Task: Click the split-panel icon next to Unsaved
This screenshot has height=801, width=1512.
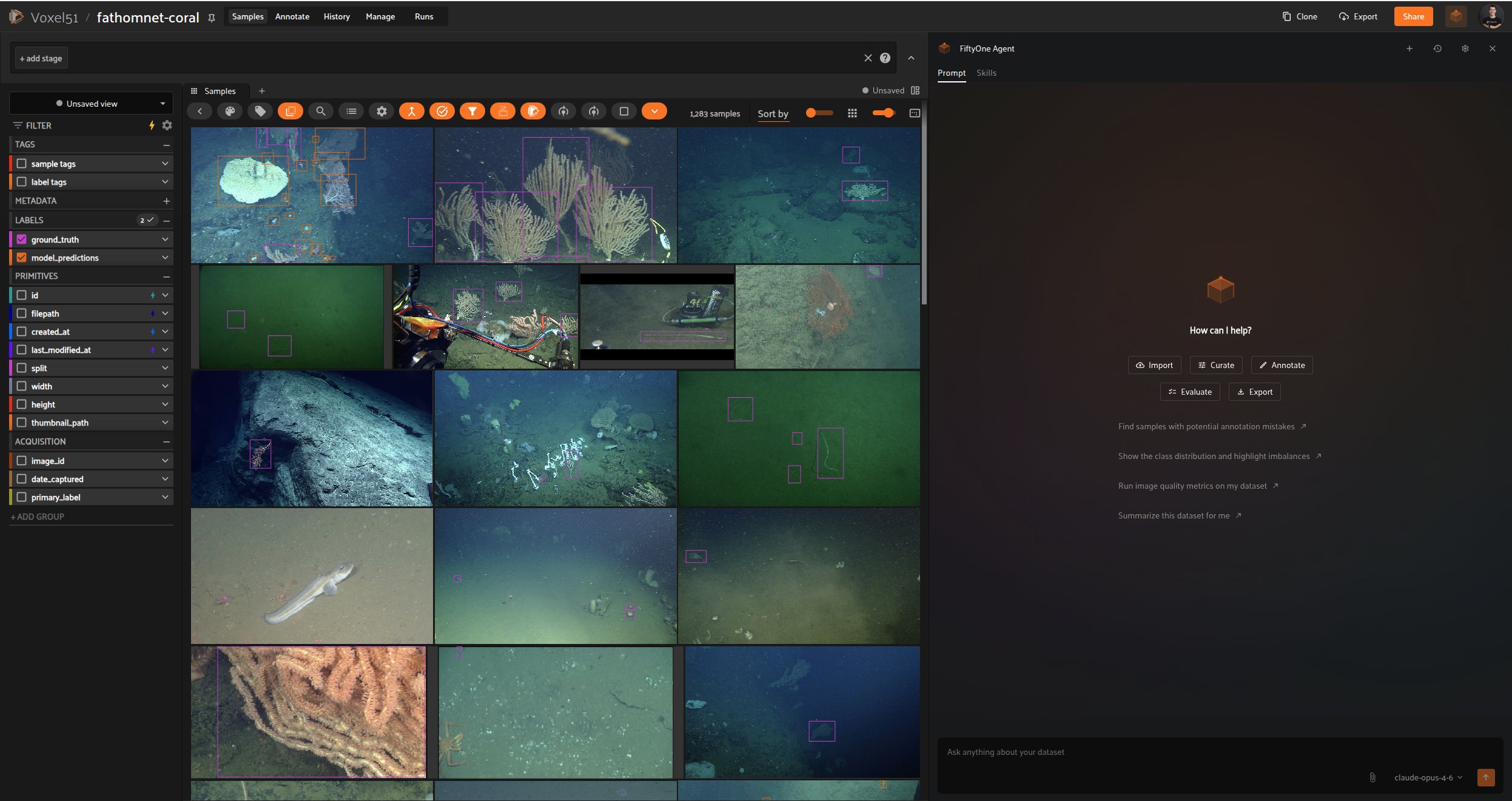Action: [x=915, y=90]
